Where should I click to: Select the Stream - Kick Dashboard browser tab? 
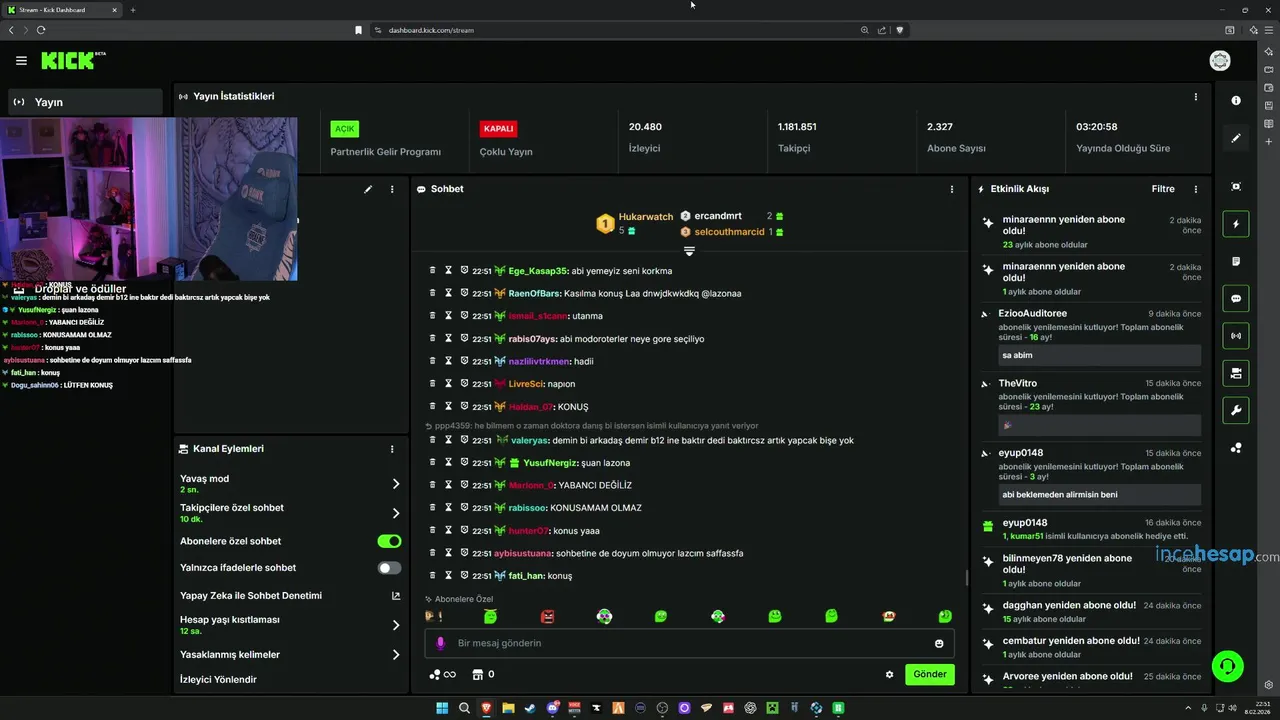coord(62,10)
